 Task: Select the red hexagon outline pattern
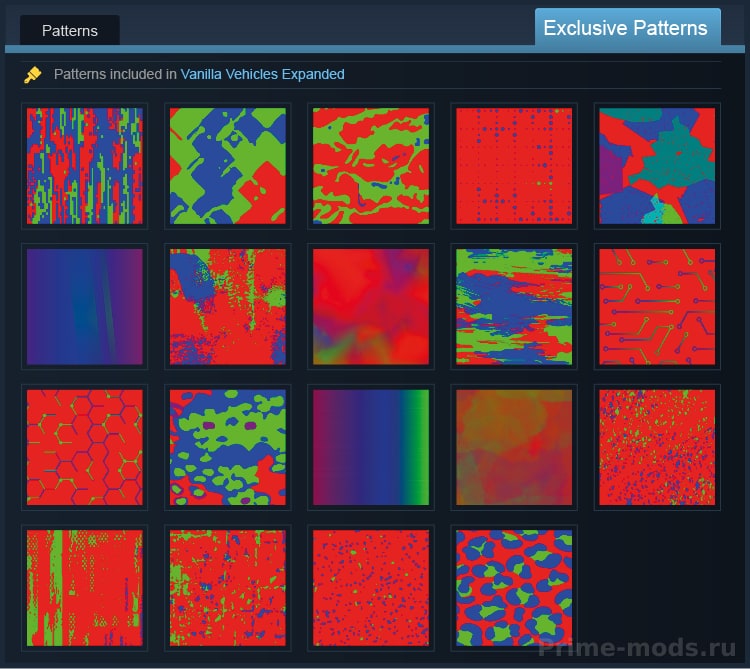pos(85,447)
